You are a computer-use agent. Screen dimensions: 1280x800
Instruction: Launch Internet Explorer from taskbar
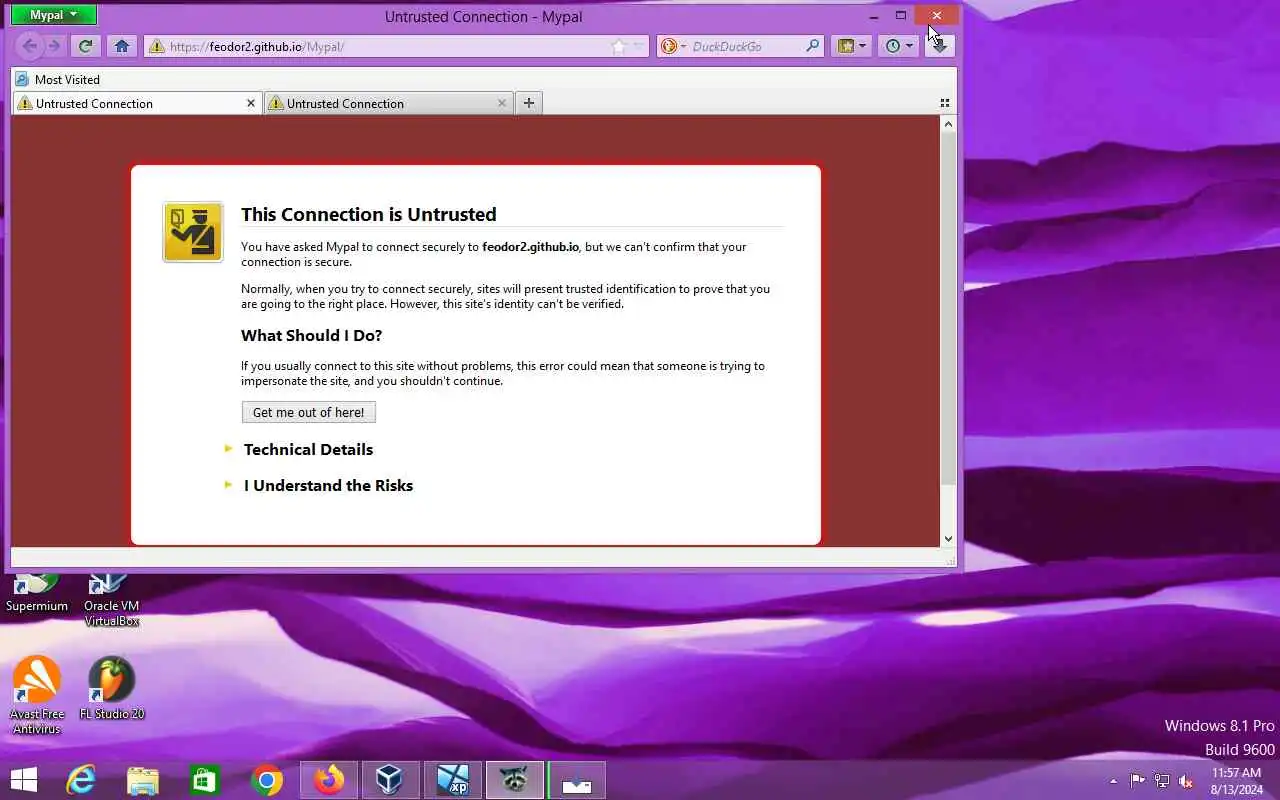(x=81, y=780)
